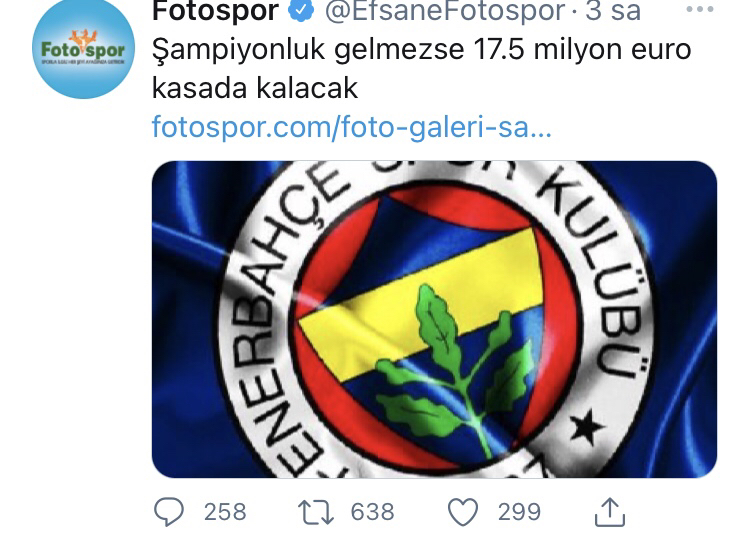Screen dimensions: 750x544
Task: Click the Fotospor display name
Action: coord(215,11)
